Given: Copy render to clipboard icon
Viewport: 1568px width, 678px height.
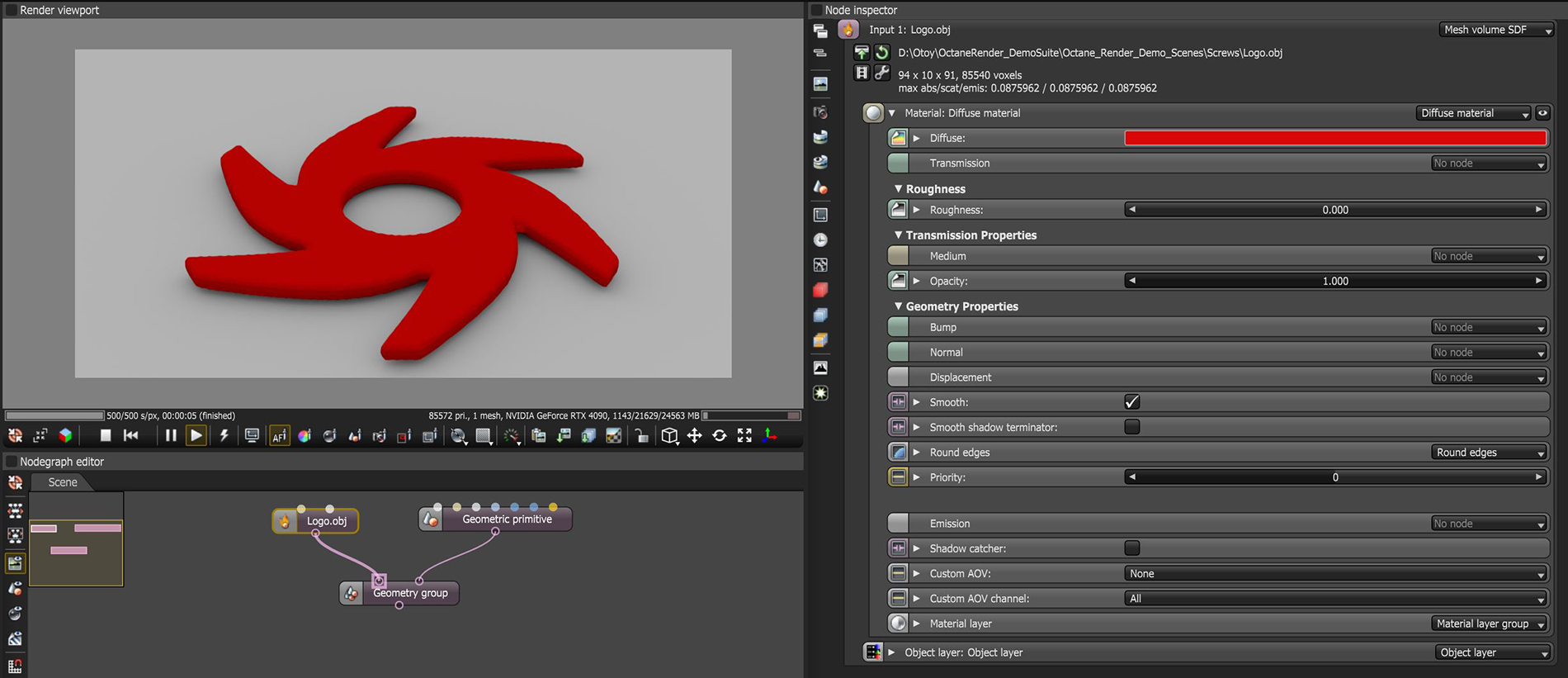Looking at the screenshot, I should [538, 435].
